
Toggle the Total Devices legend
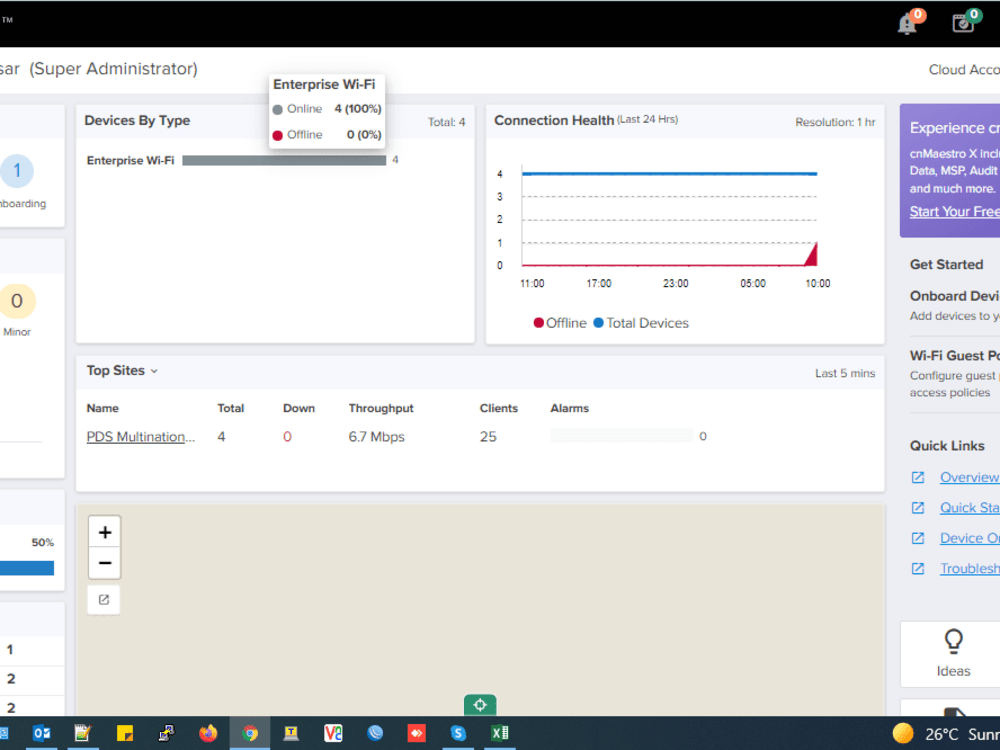click(x=645, y=323)
